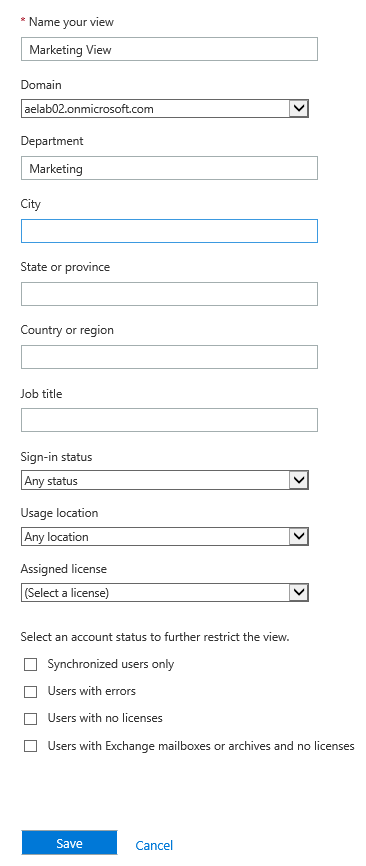Open the Any location combo box
366x866 pixels.
pos(165,536)
